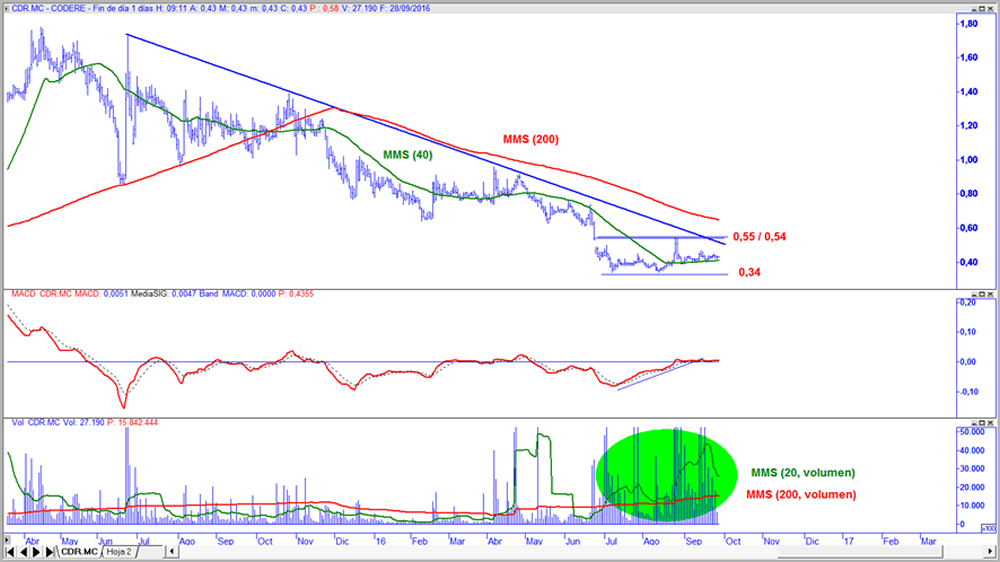Select the CDR.MC sheet tab
Viewport: 1000px width, 562px height.
80,552
